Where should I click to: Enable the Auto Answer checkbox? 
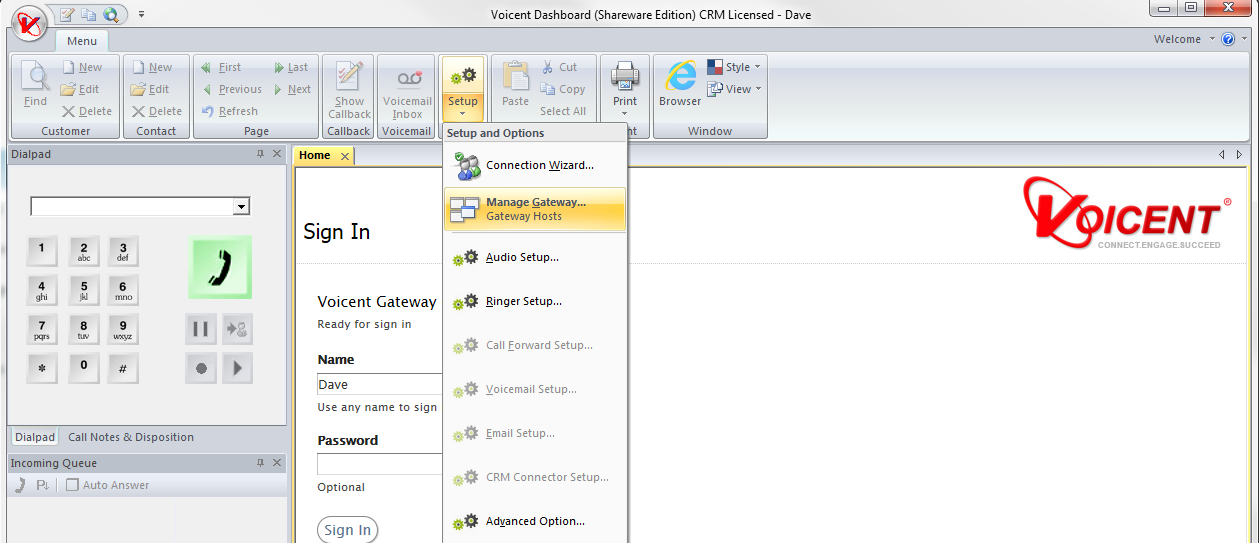pos(72,485)
